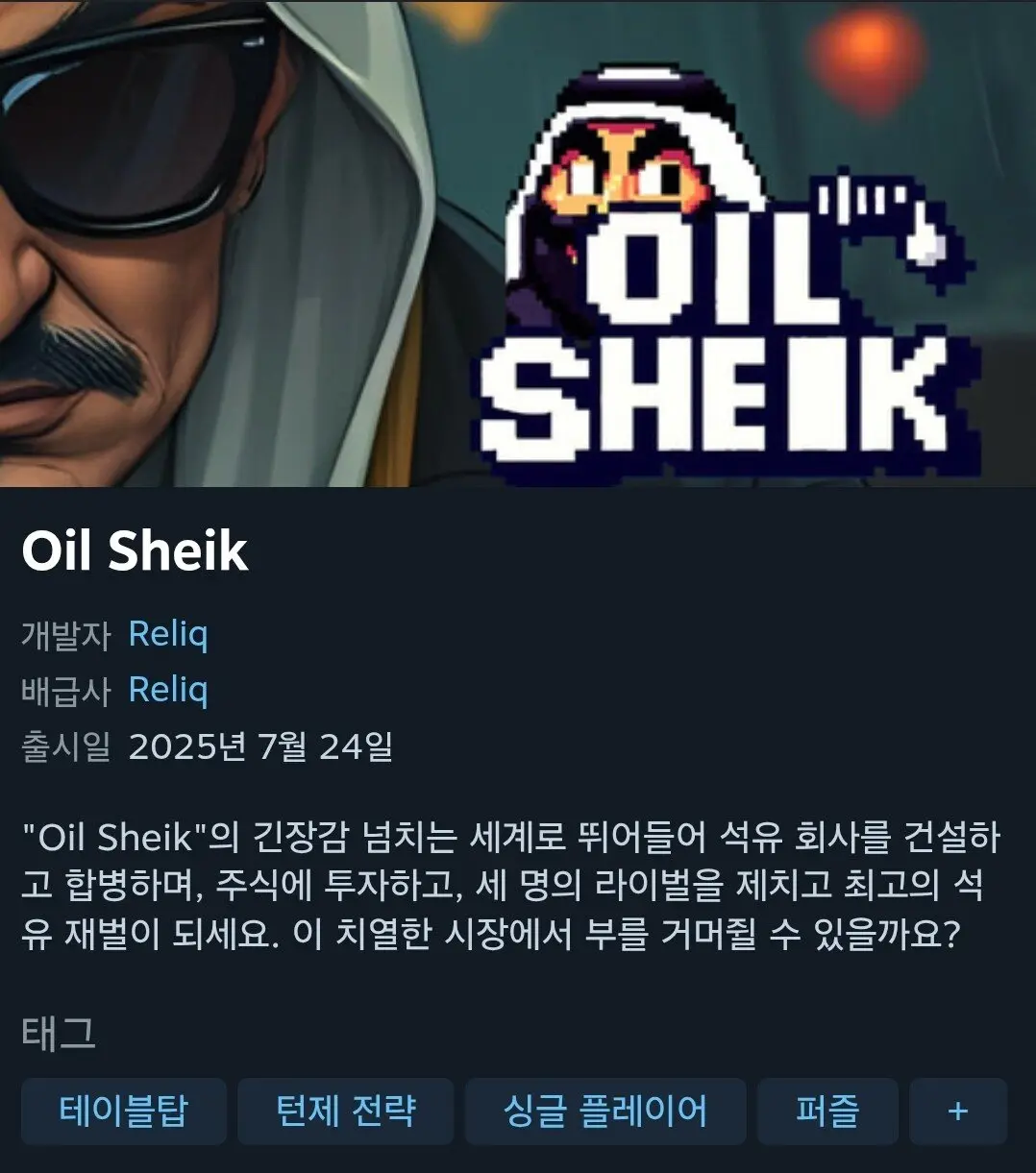This screenshot has width=1036, height=1173.
Task: Open the 싱글 플레이어 tag
Action: [x=605, y=1112]
